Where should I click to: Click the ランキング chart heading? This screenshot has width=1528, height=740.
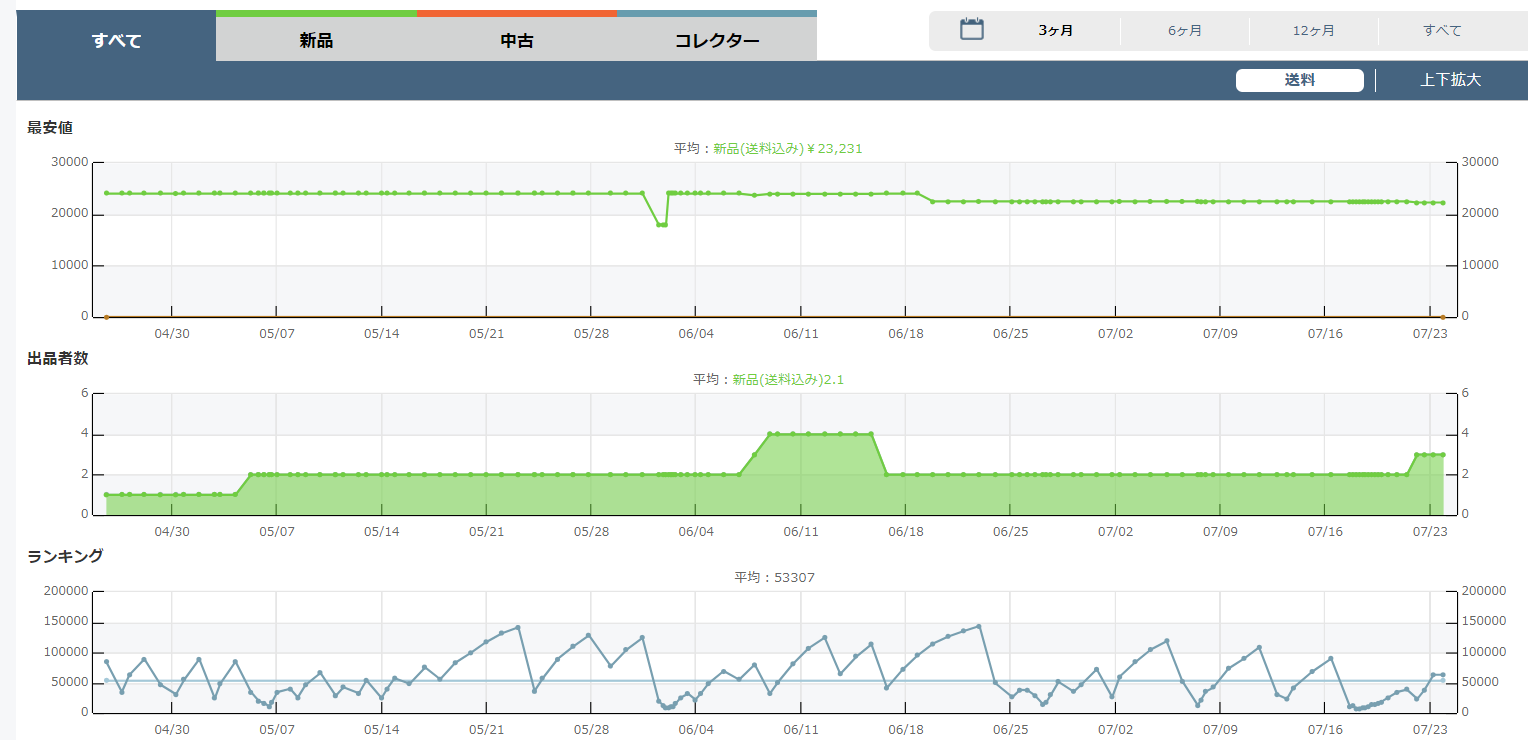coord(65,556)
